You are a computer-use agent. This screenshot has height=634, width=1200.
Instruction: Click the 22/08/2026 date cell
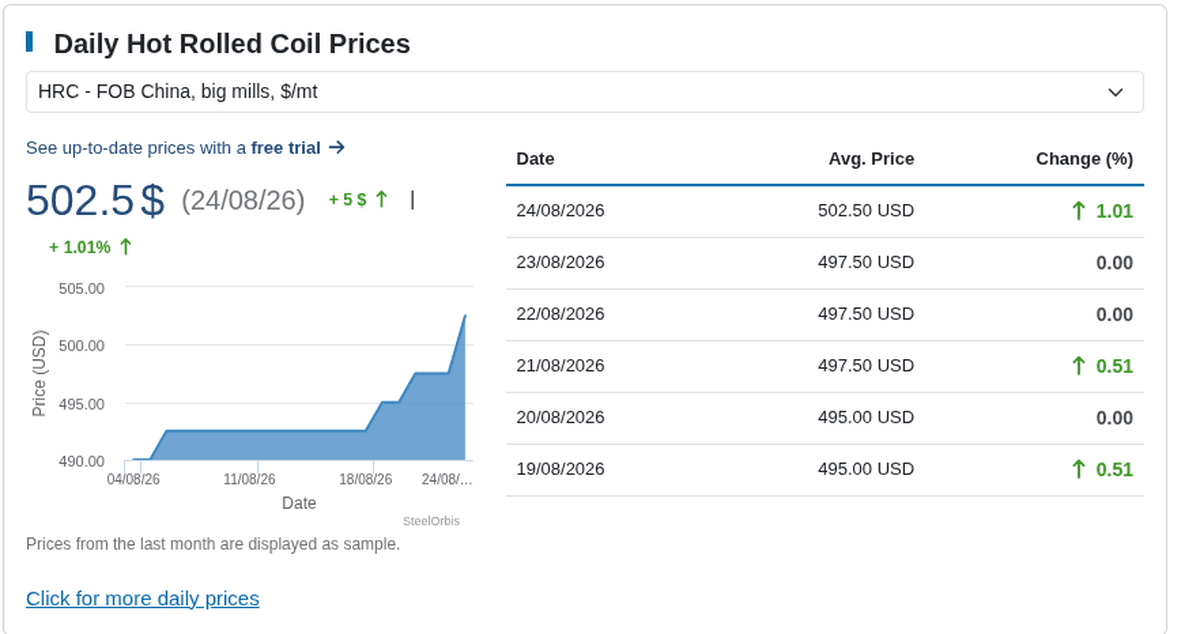(560, 314)
